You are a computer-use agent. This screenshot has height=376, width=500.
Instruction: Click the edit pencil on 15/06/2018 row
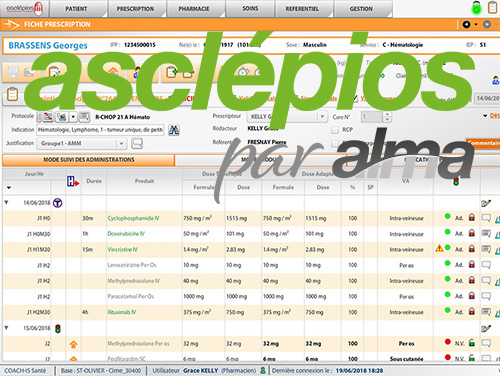point(486,328)
